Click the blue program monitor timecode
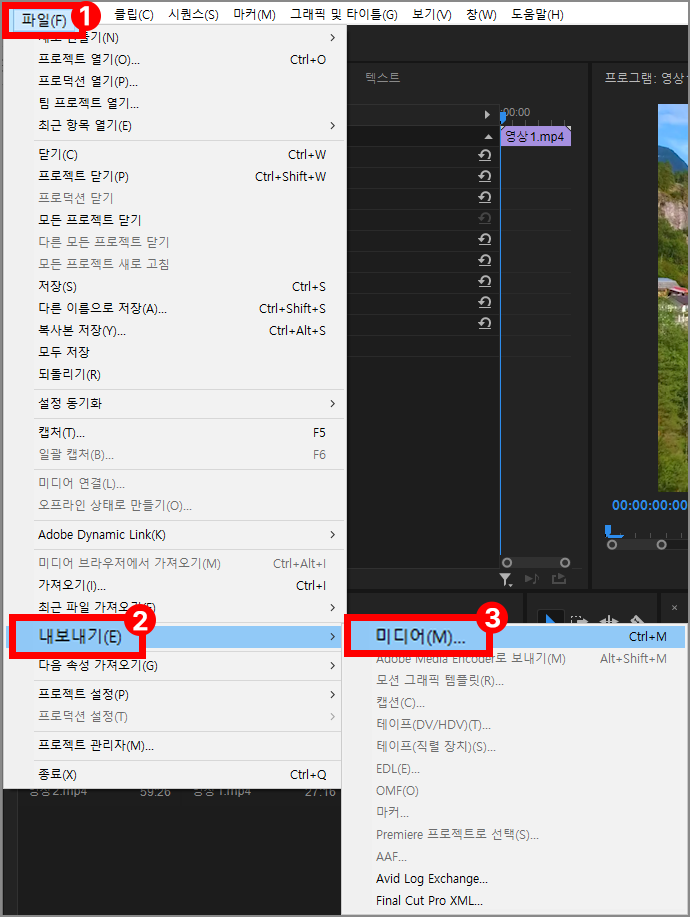Screen dimensions: 690x917 pyautogui.click(x=649, y=505)
